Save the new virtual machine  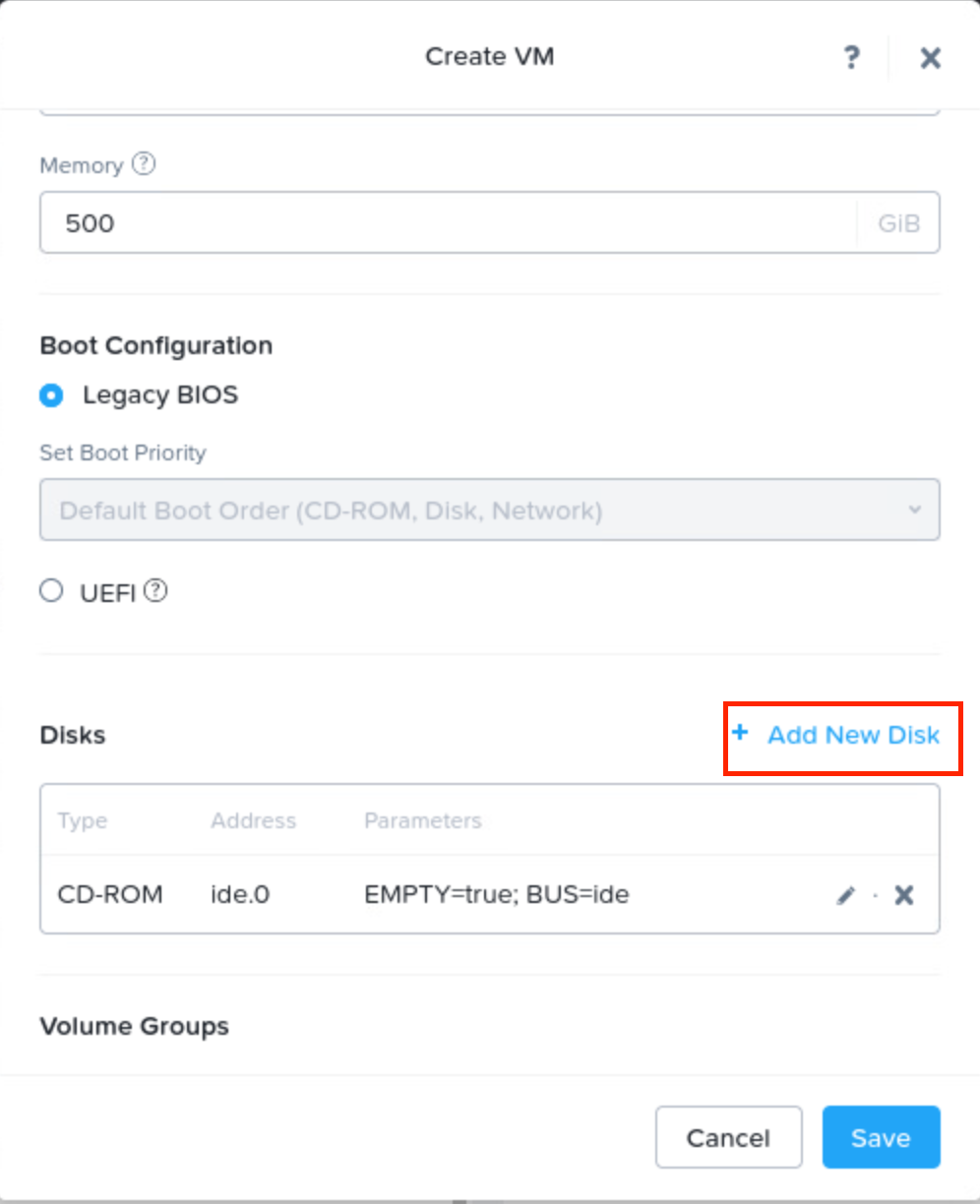pos(881,1137)
